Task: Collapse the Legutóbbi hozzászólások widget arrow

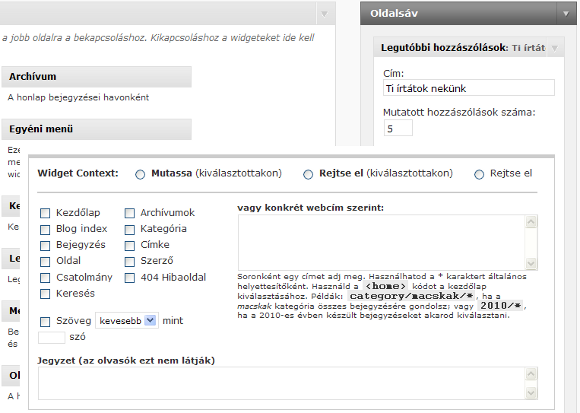Action: pos(554,48)
